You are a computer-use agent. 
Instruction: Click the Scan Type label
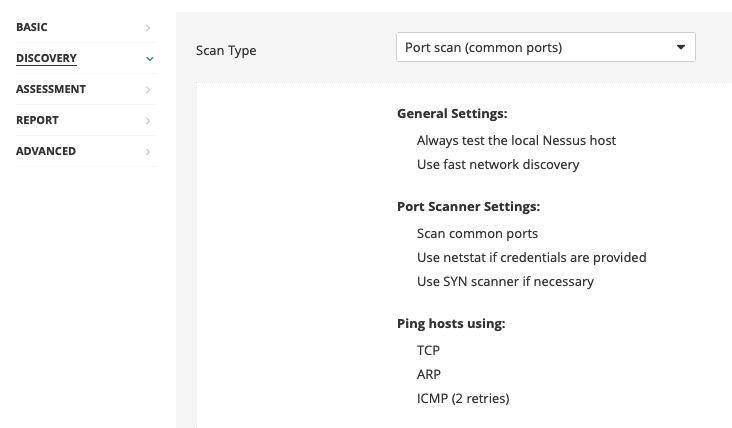point(226,50)
